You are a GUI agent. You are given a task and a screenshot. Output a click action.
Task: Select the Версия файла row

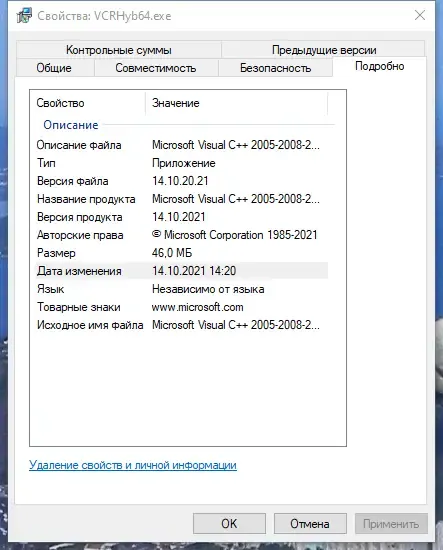click(x=182, y=181)
